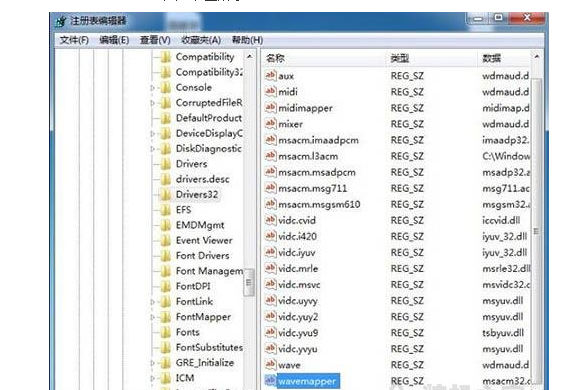The width and height of the screenshot is (582, 390).
Task: Click the tree pane scrollbar thumb
Action: 249,282
